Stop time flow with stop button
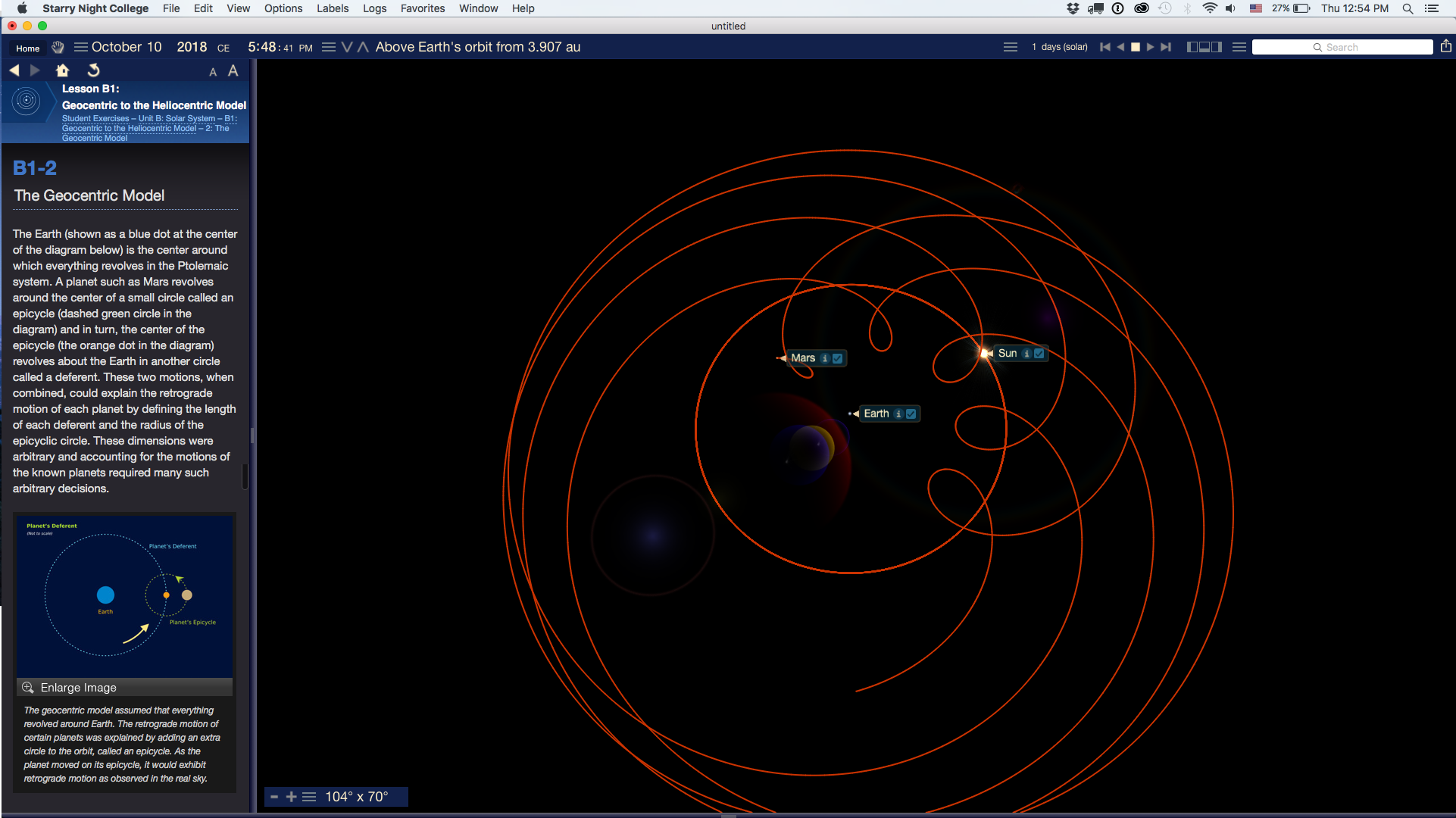The width and height of the screenshot is (1456, 818). coord(1135,47)
